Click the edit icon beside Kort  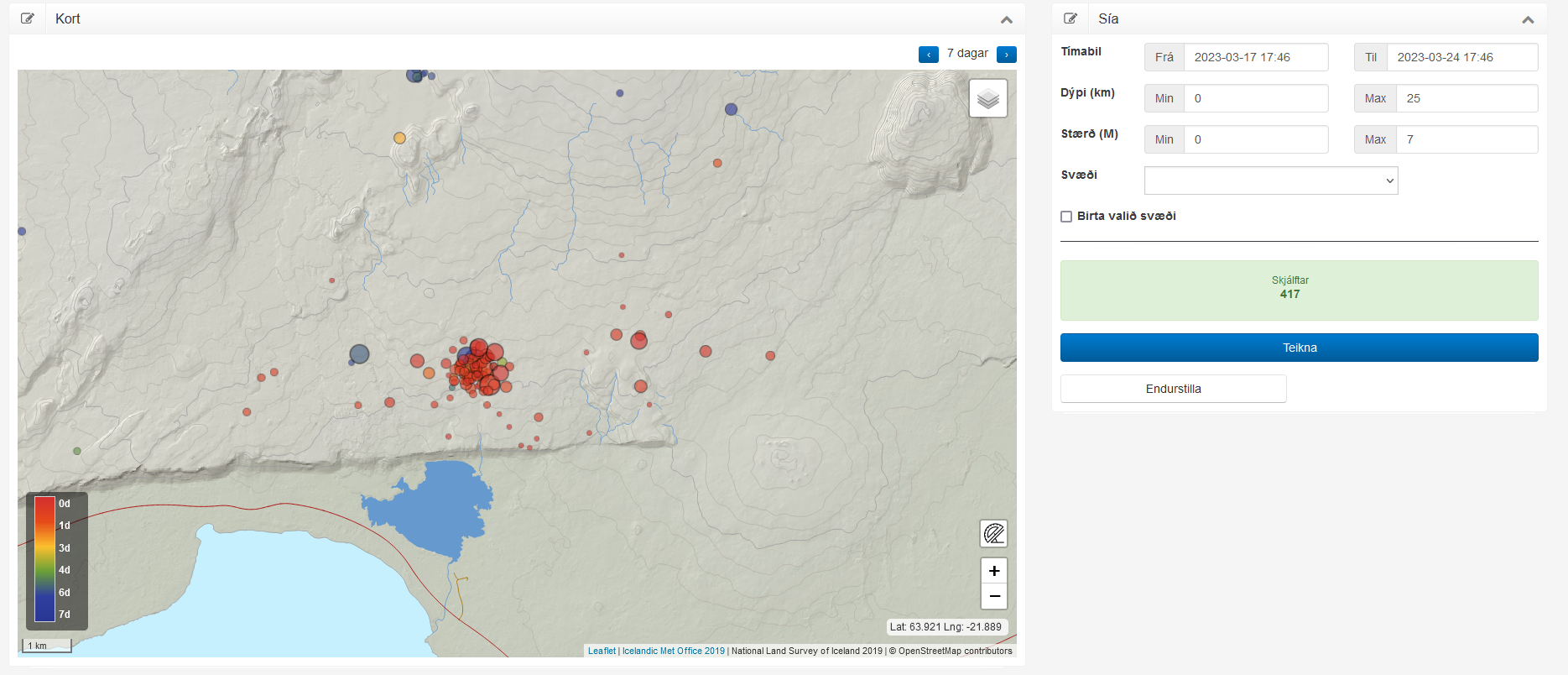pos(28,18)
